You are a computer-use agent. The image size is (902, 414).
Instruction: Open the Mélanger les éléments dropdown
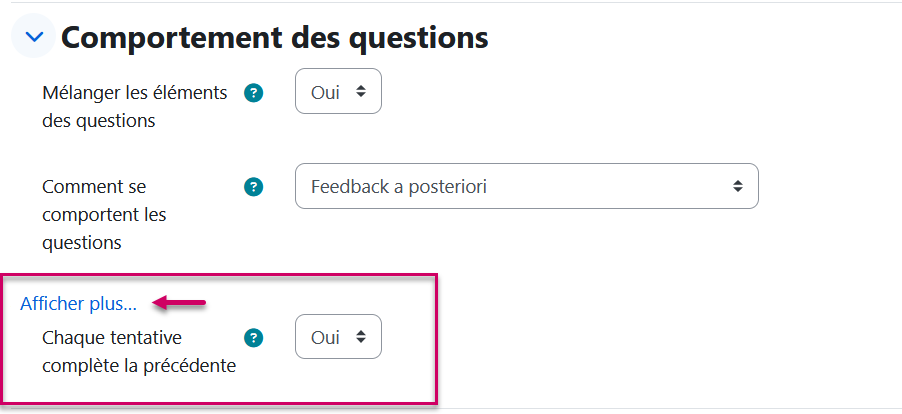coord(338,92)
